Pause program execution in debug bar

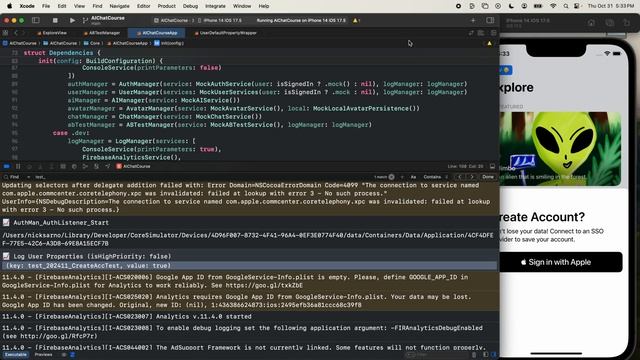[18, 167]
